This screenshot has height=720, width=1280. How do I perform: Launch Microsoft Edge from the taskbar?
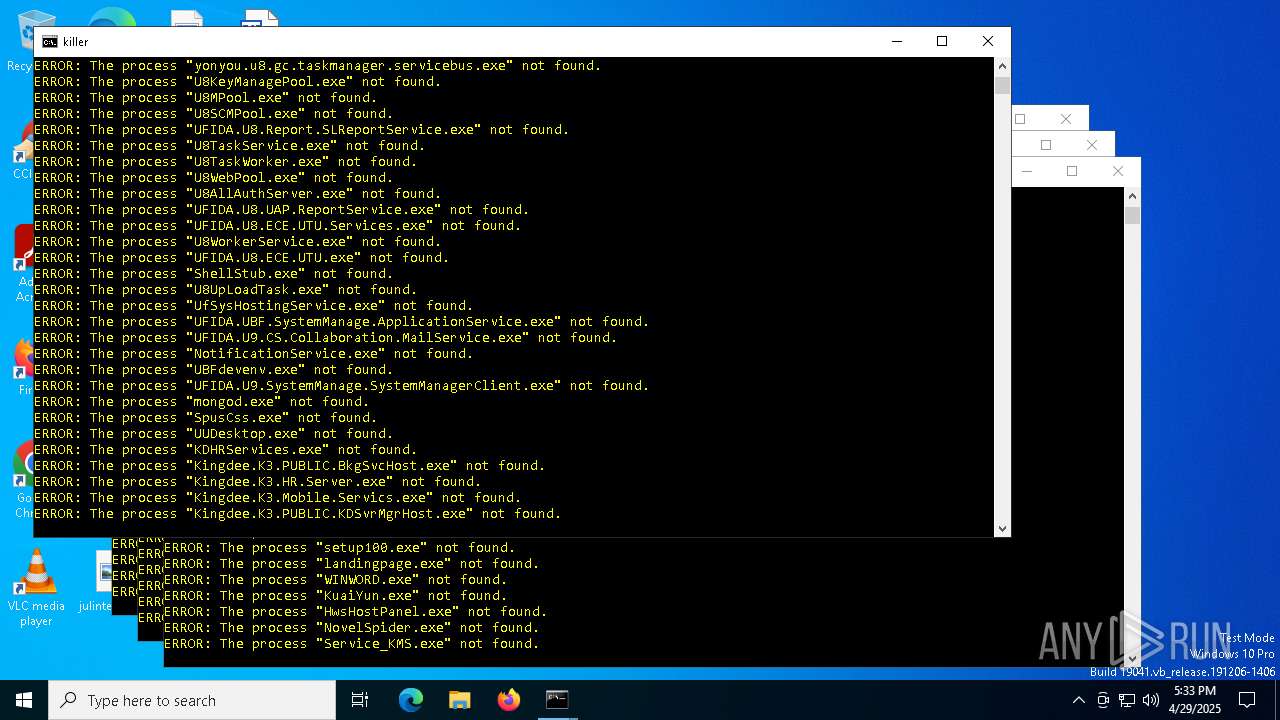pyautogui.click(x=411, y=700)
